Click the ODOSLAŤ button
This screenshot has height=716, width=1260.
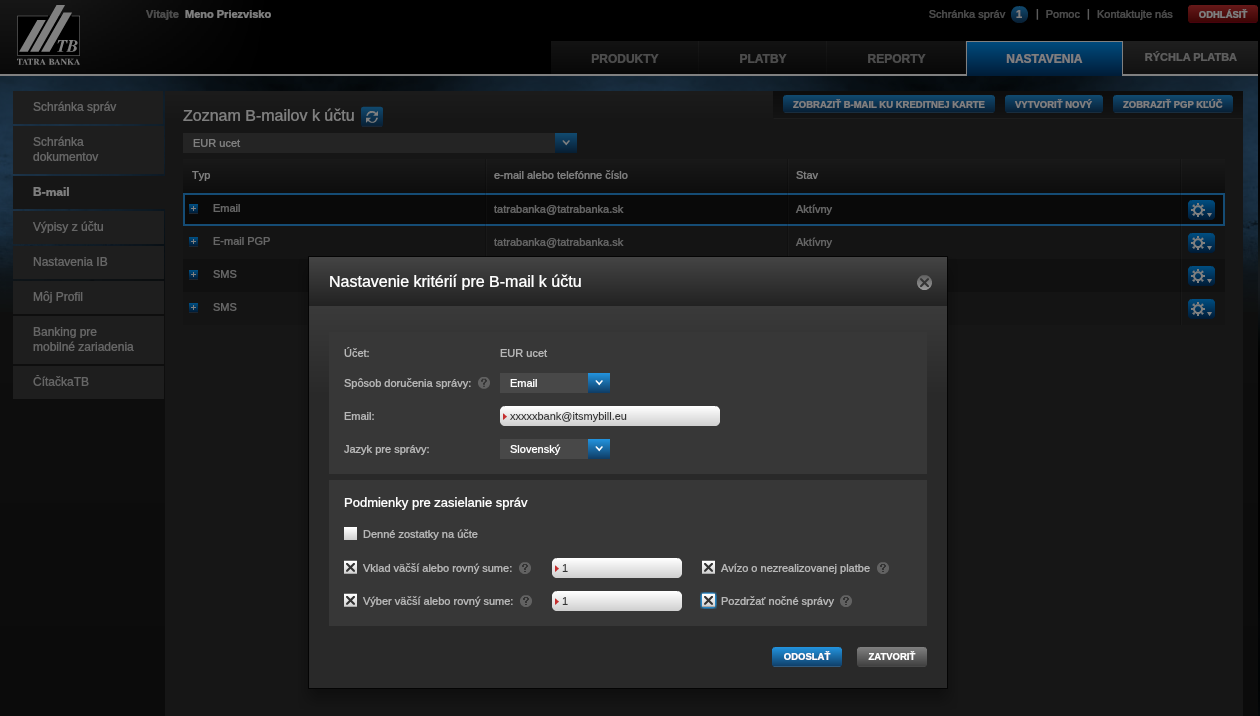tap(806, 657)
